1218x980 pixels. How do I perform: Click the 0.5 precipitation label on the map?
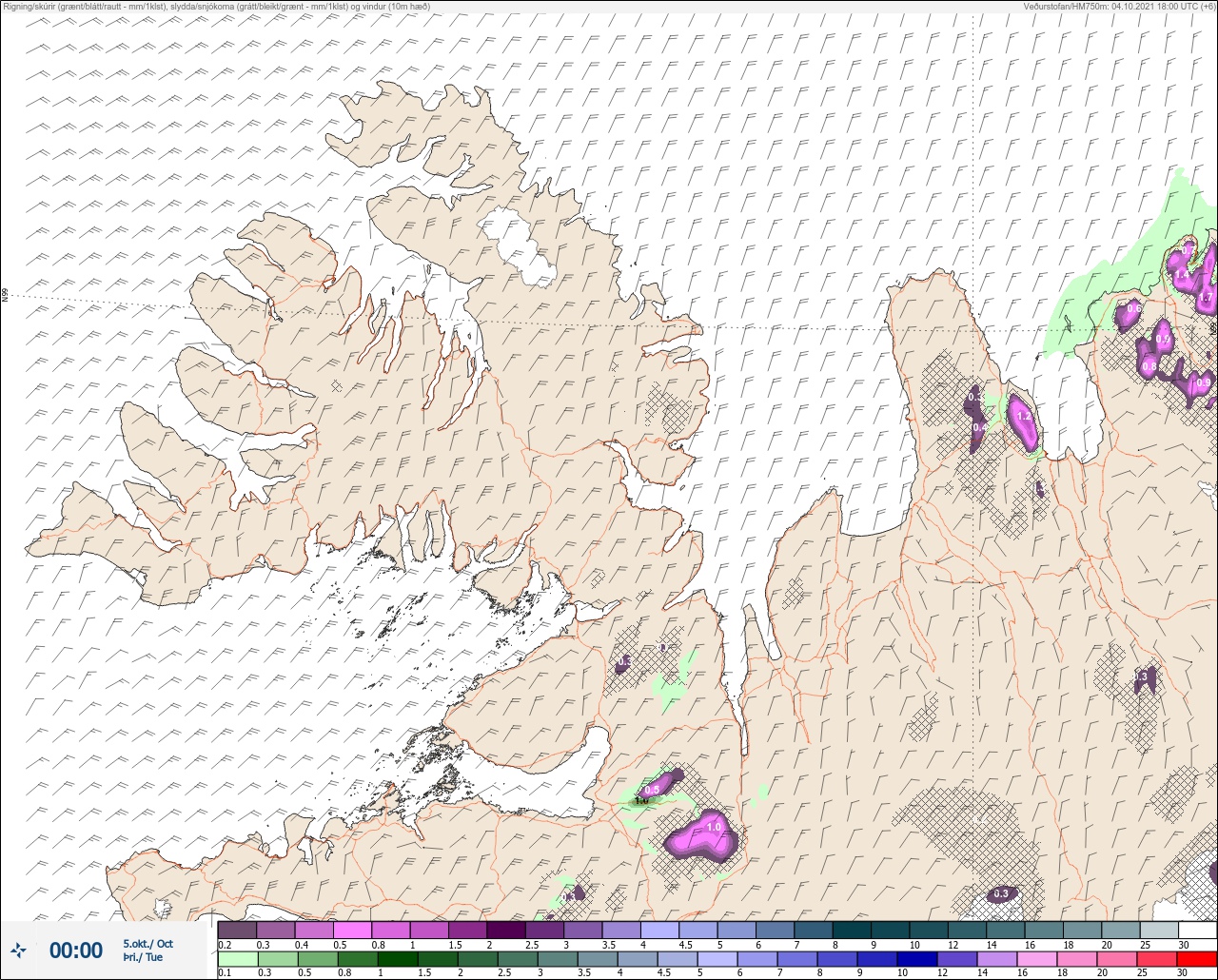pos(652,790)
